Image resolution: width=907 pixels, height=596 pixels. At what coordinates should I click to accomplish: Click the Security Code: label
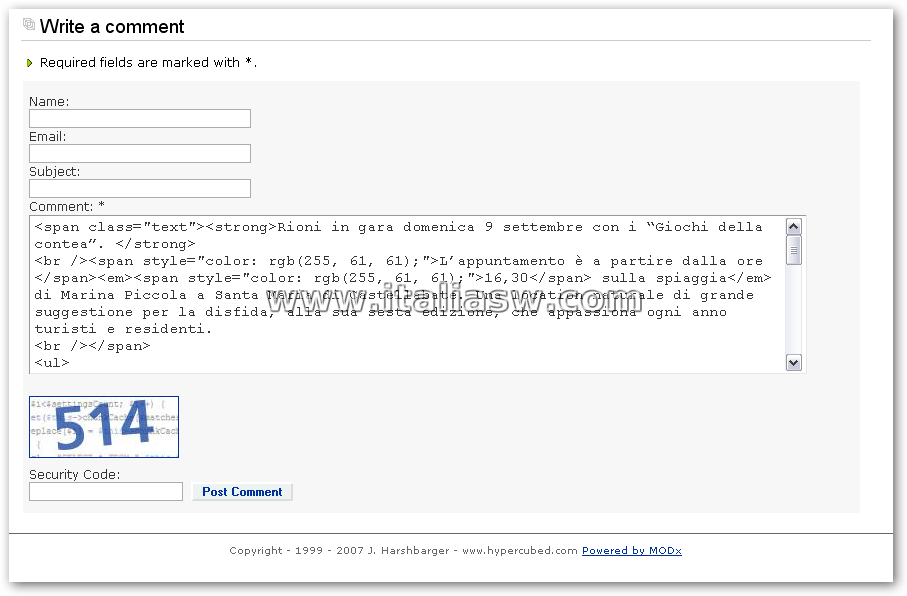coord(75,474)
